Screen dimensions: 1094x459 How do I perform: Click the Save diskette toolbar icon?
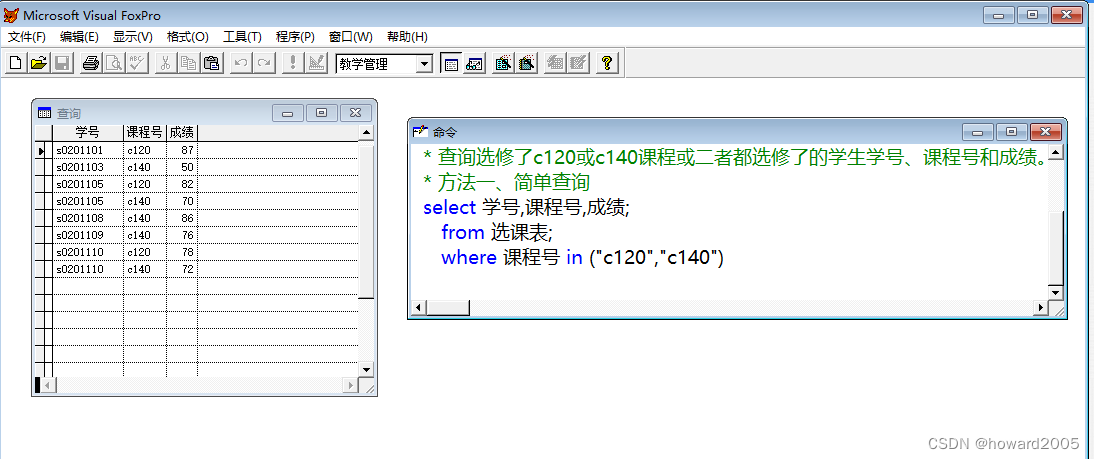(x=61, y=63)
